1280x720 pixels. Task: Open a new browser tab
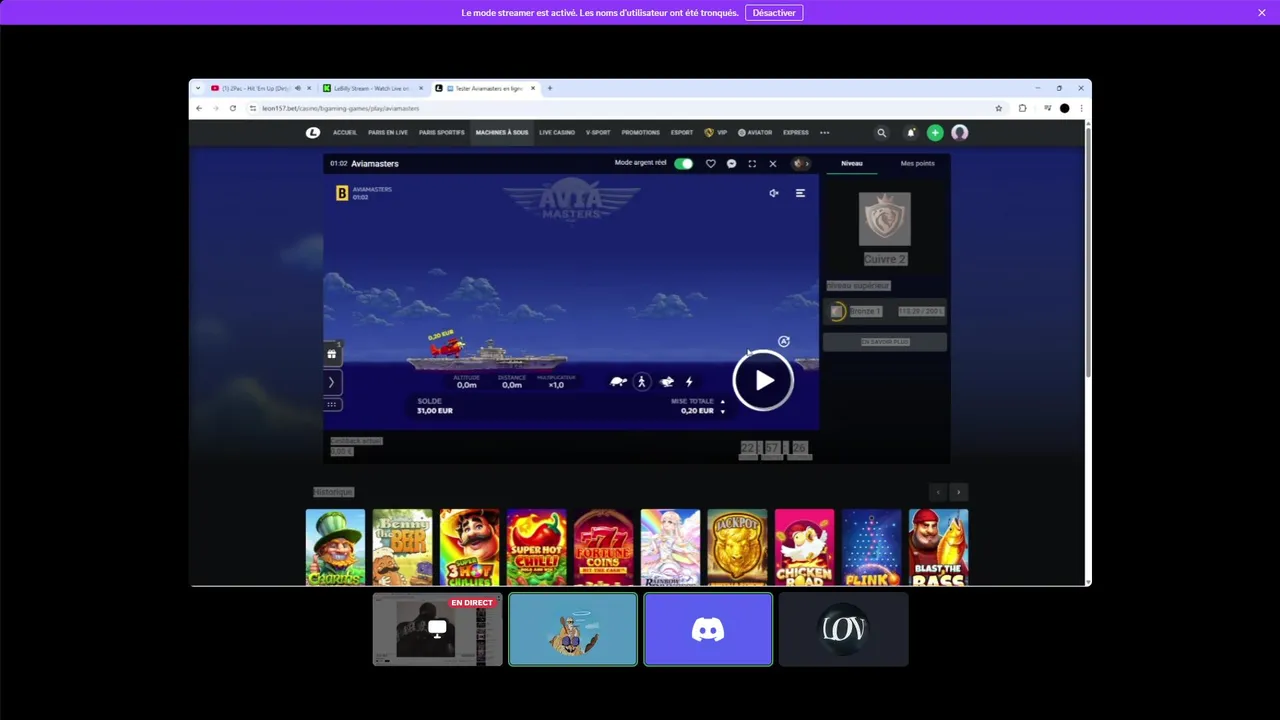click(549, 88)
